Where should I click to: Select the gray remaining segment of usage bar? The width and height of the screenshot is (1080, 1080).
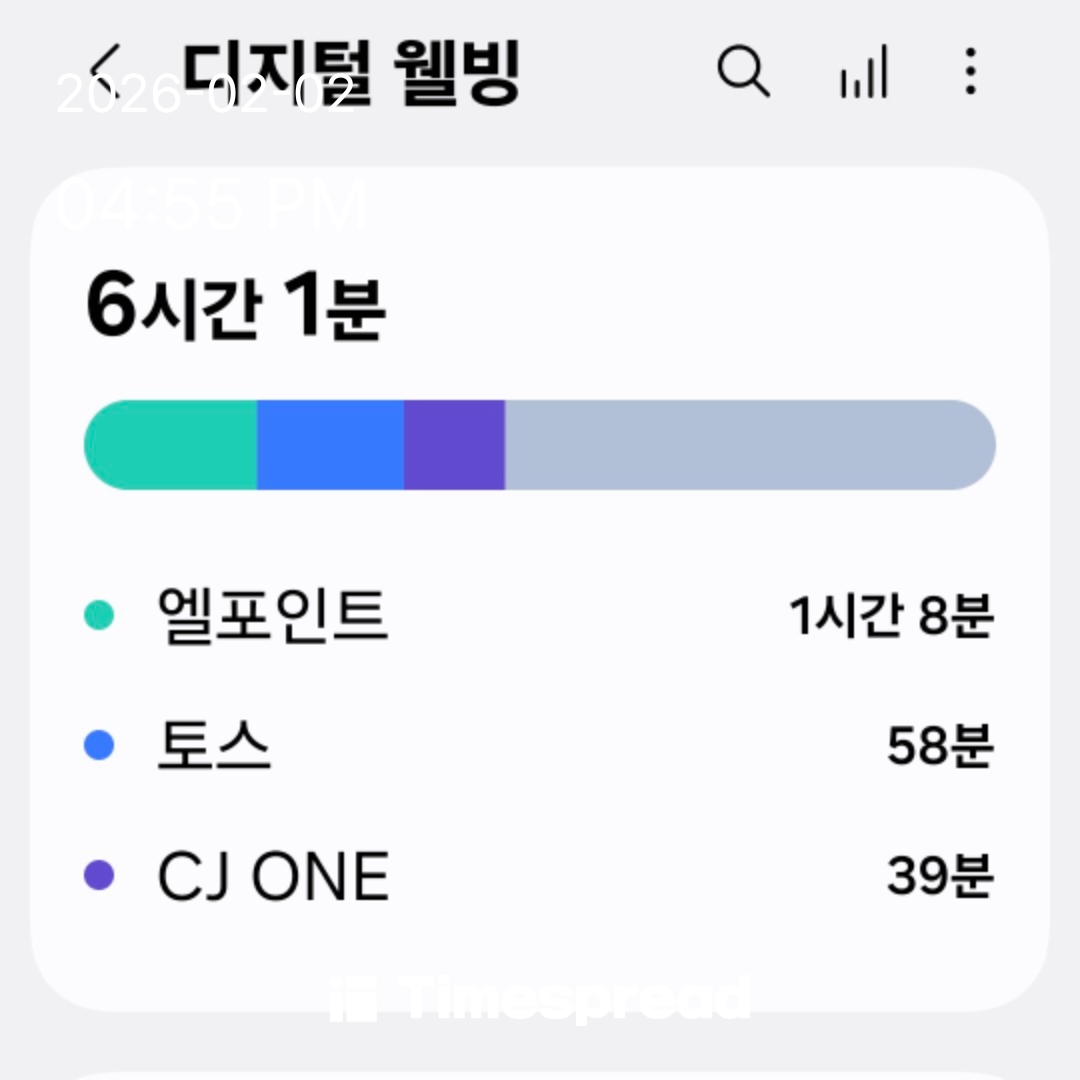click(x=748, y=445)
